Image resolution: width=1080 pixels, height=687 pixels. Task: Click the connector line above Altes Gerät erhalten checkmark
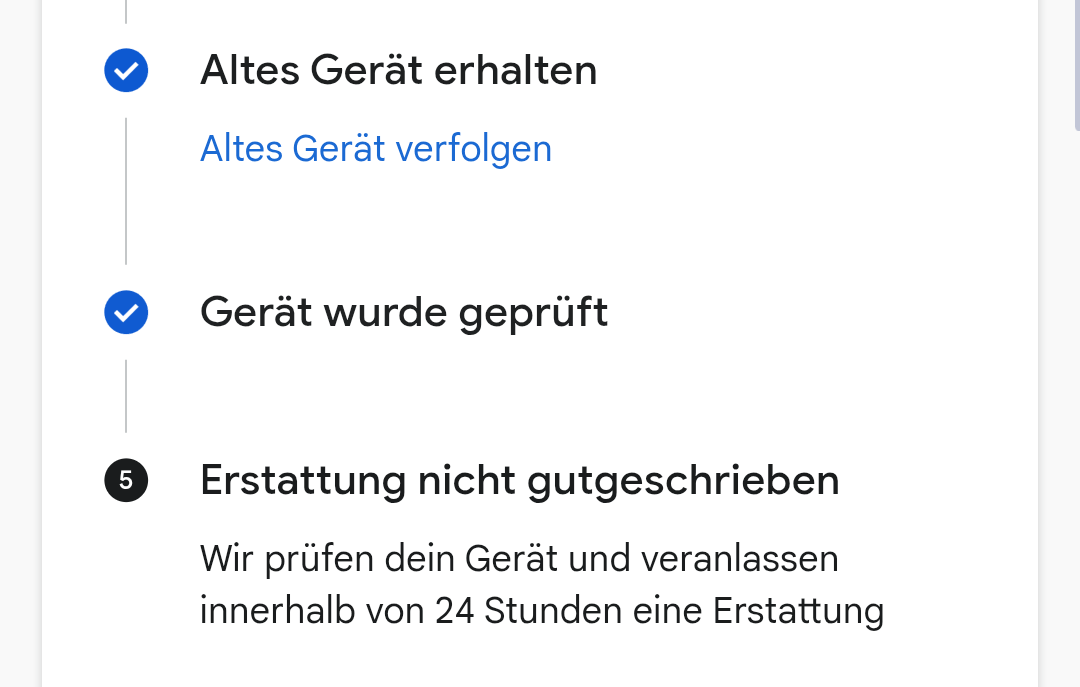tap(126, 12)
